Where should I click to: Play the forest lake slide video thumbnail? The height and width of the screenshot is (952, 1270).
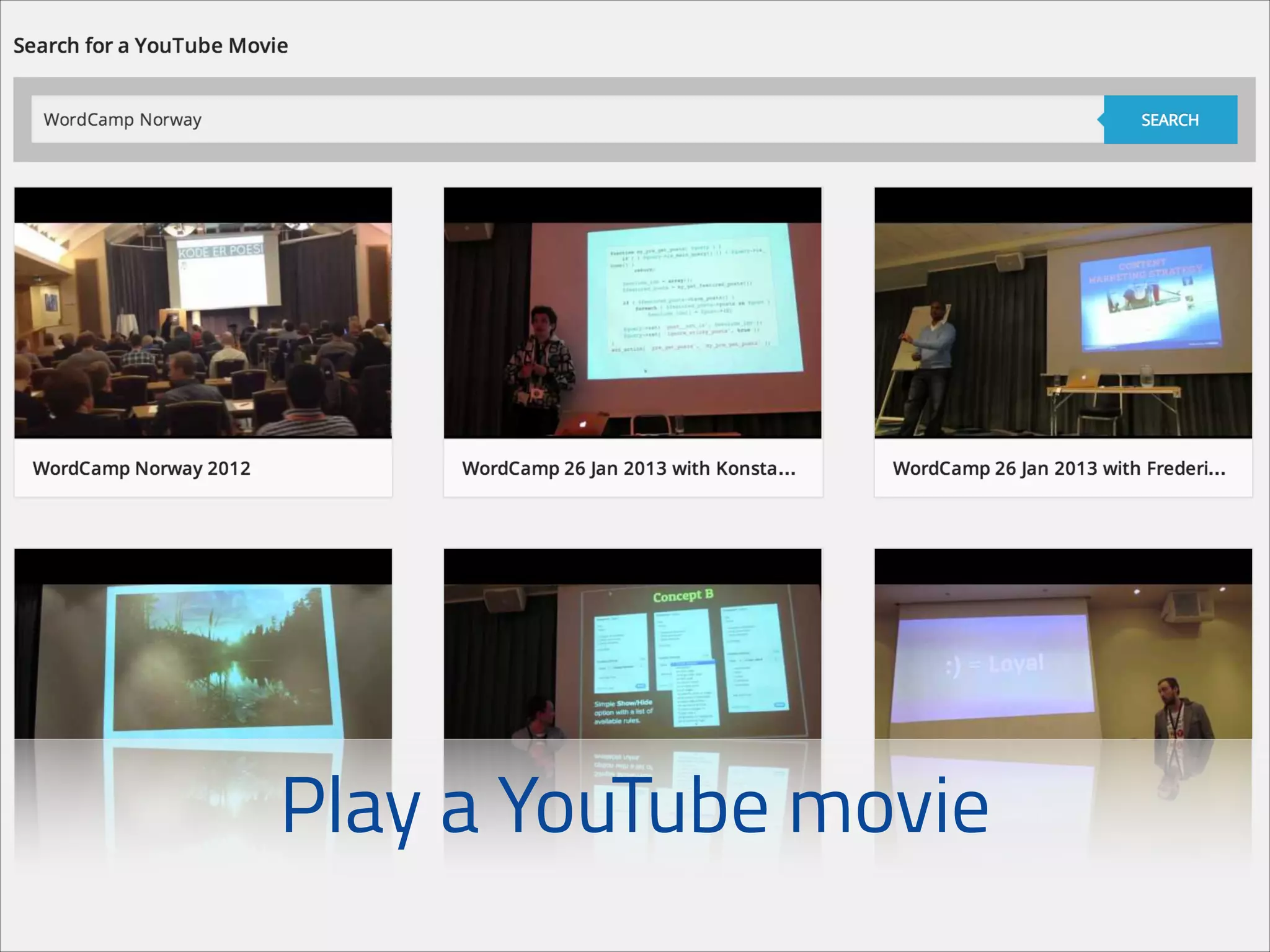pos(203,643)
